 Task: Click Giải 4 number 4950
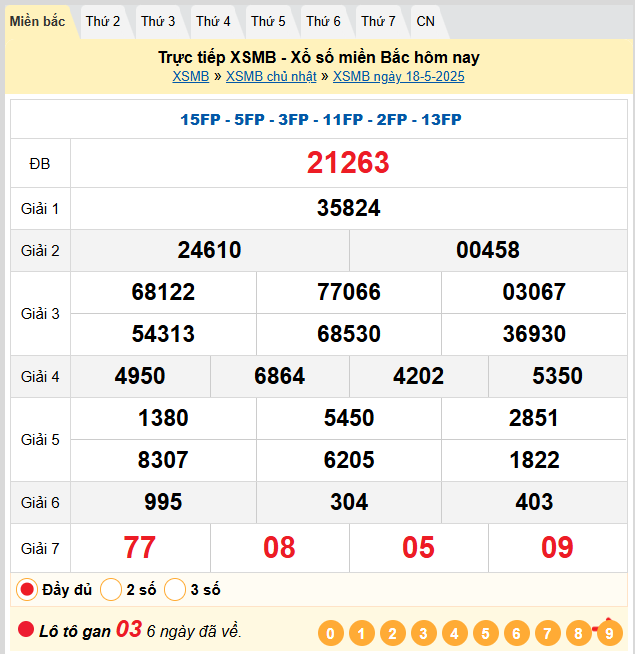click(x=140, y=376)
